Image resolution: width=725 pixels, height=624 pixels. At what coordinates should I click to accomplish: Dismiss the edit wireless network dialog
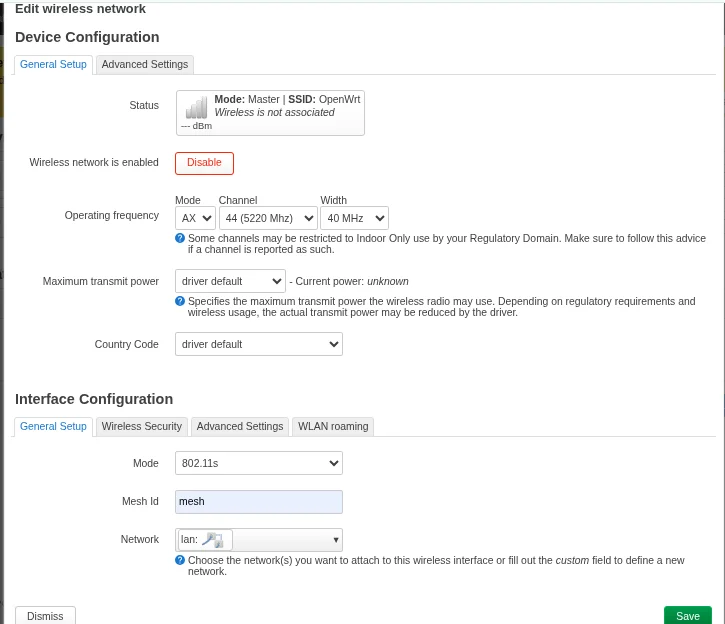click(x=45, y=616)
